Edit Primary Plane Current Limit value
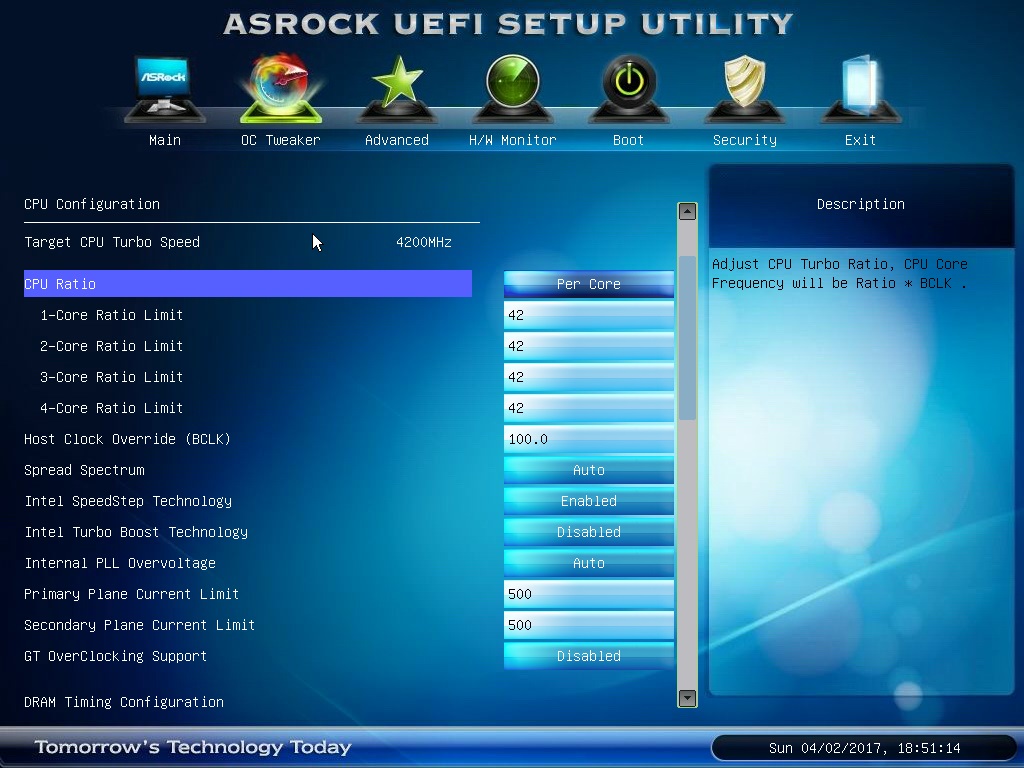1024x768 pixels. tap(588, 594)
